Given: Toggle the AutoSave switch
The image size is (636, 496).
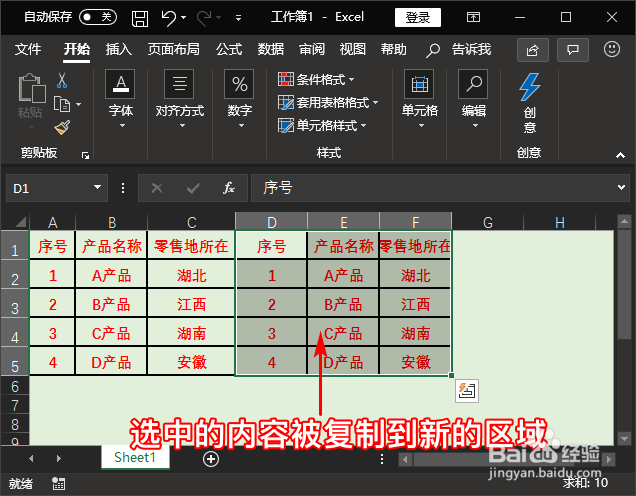Looking at the screenshot, I should tap(98, 17).
